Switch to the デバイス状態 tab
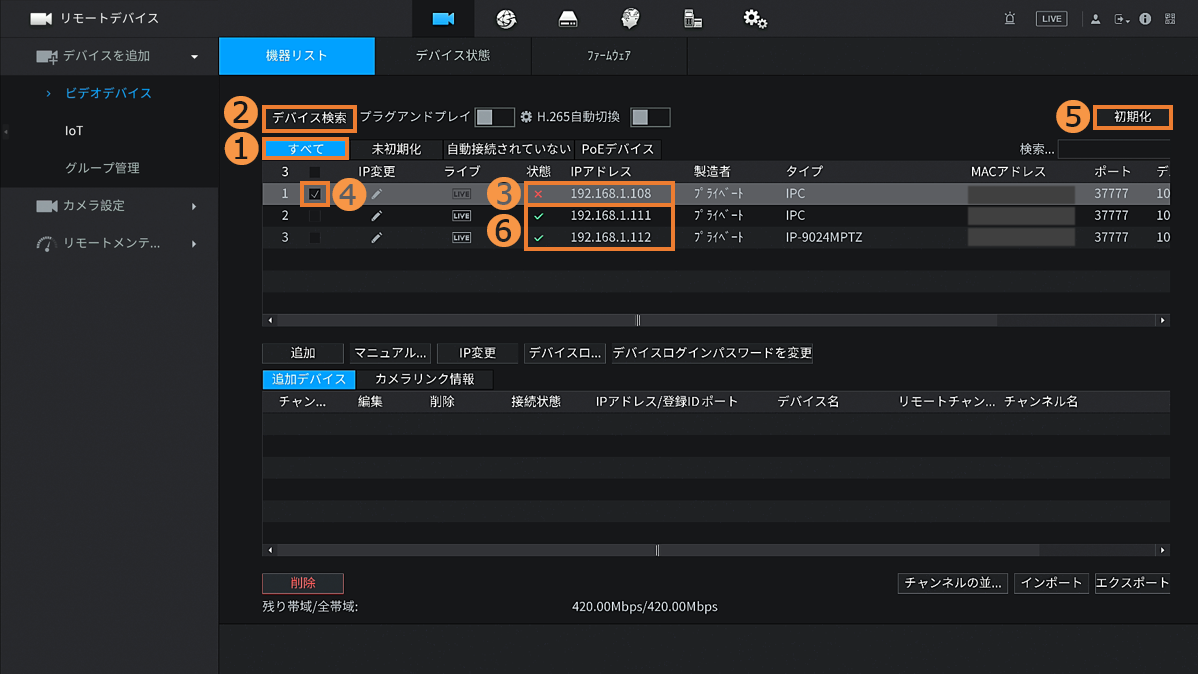1198x674 pixels. (453, 56)
